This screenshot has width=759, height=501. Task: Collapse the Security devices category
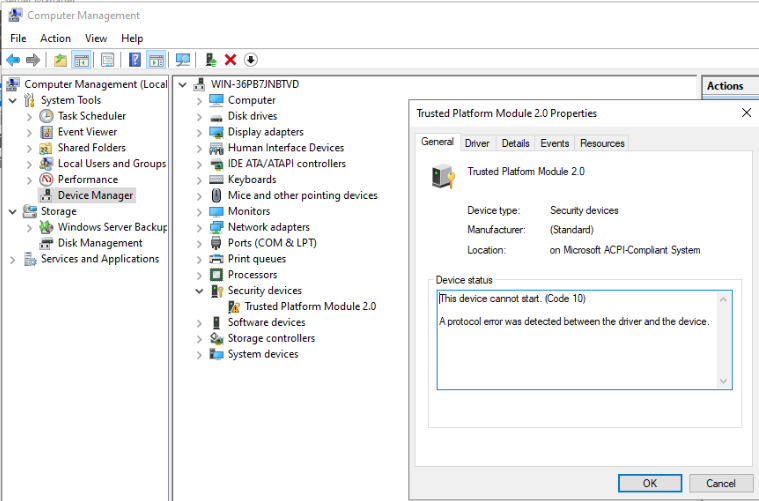tap(199, 291)
